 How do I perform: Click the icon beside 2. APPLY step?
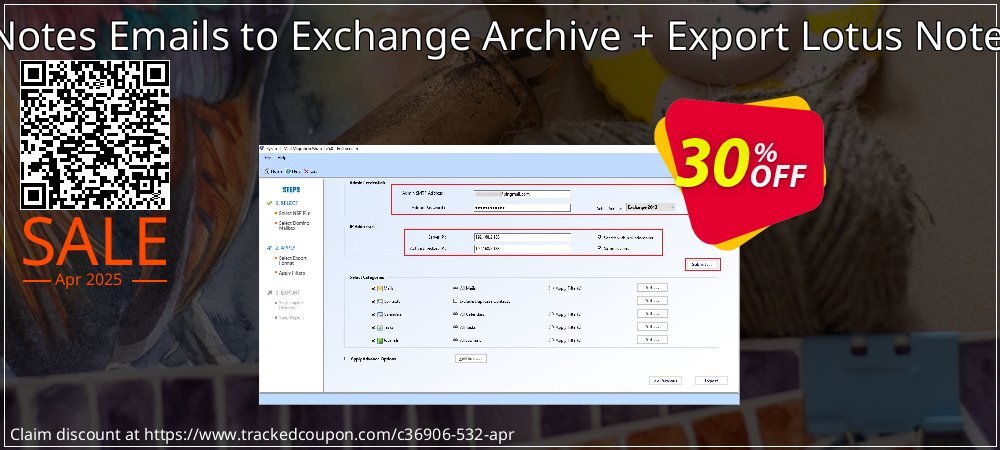[270, 247]
